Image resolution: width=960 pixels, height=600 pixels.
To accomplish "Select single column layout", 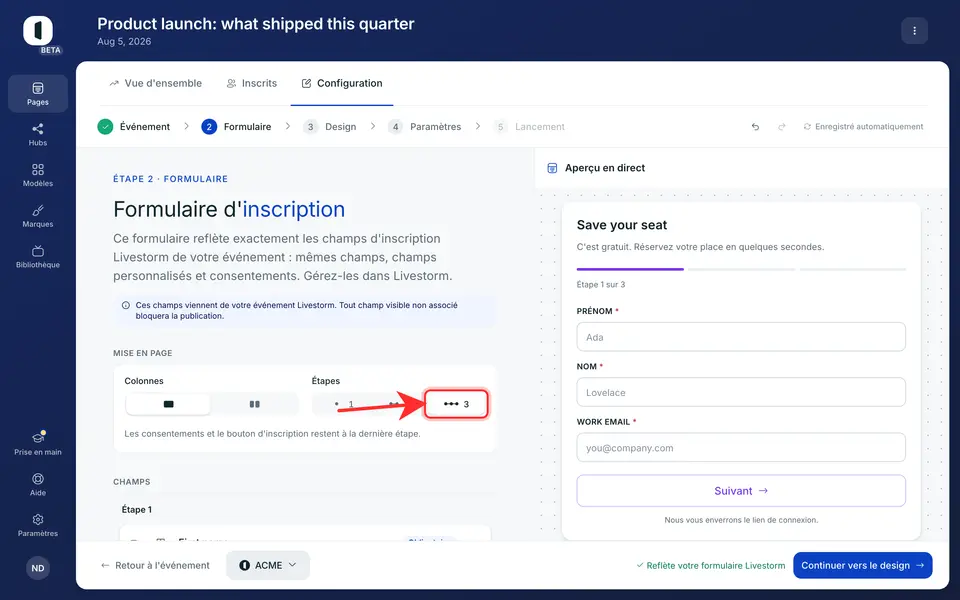I will coord(168,404).
